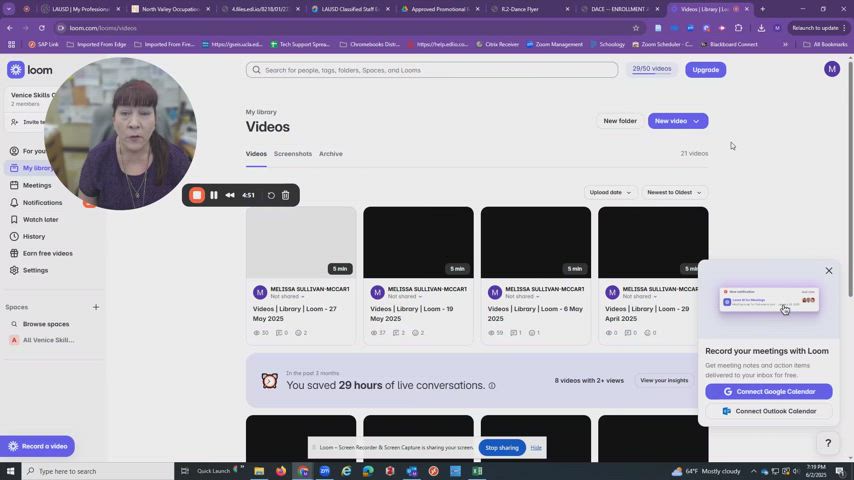Image resolution: width=854 pixels, height=480 pixels.
Task: Open the Newest to Oldest dropdown
Action: point(673,192)
